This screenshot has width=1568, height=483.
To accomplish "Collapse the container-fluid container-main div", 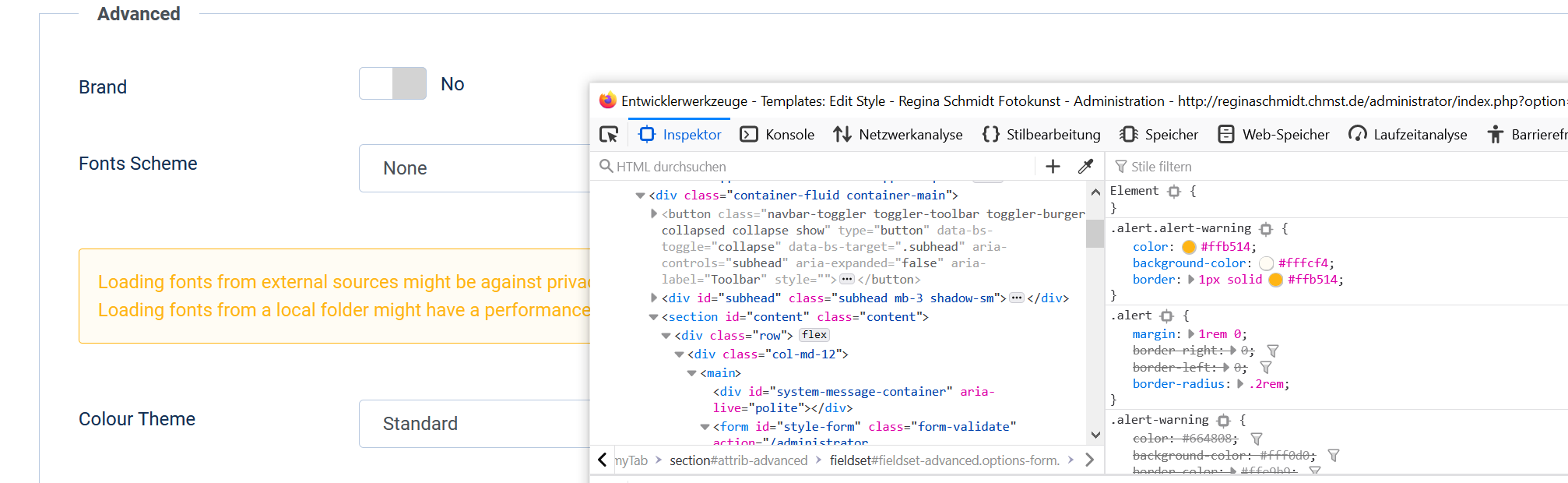I will 640,196.
